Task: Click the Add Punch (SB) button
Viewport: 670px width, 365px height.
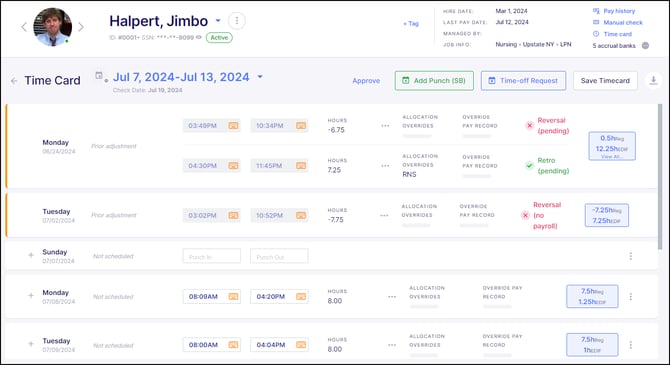Action: 434,80
